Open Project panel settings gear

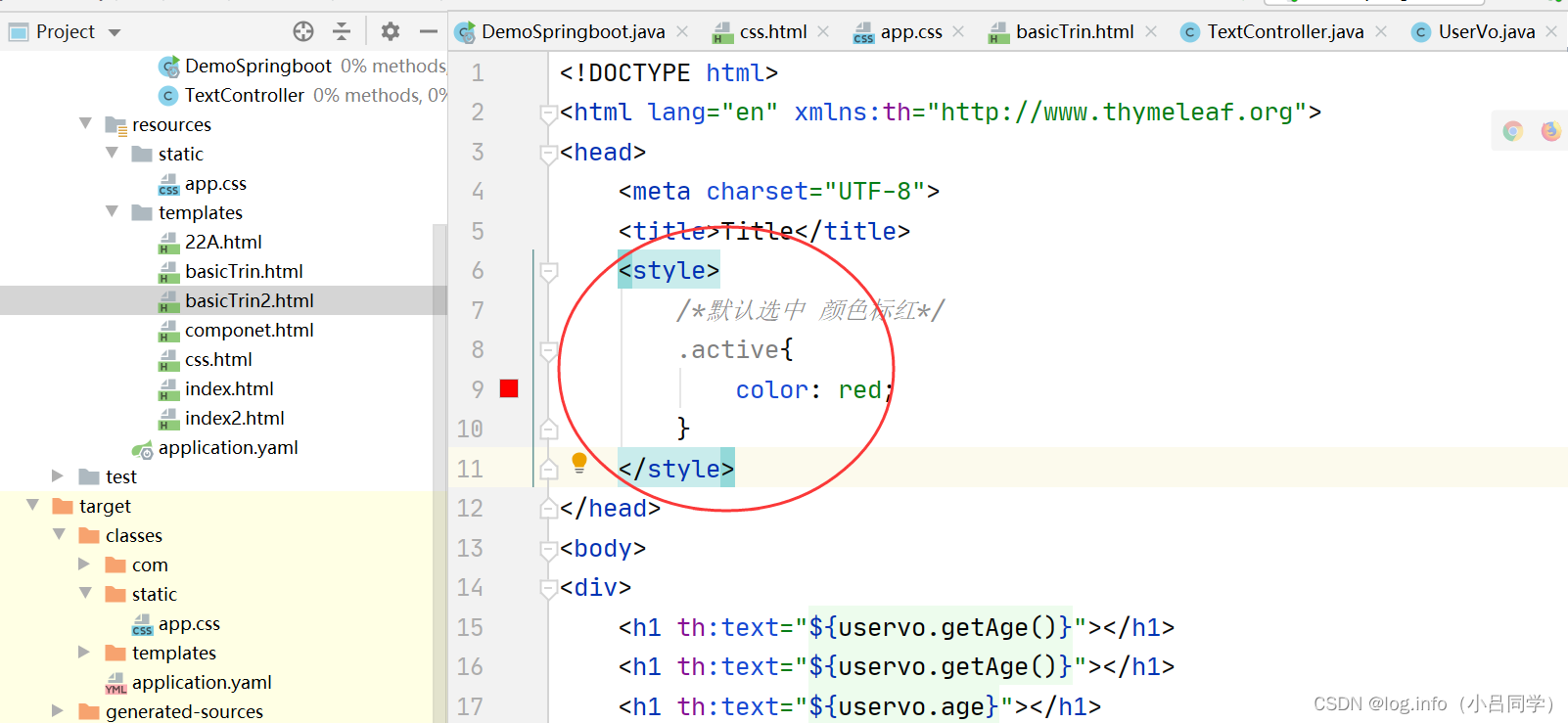tap(391, 31)
